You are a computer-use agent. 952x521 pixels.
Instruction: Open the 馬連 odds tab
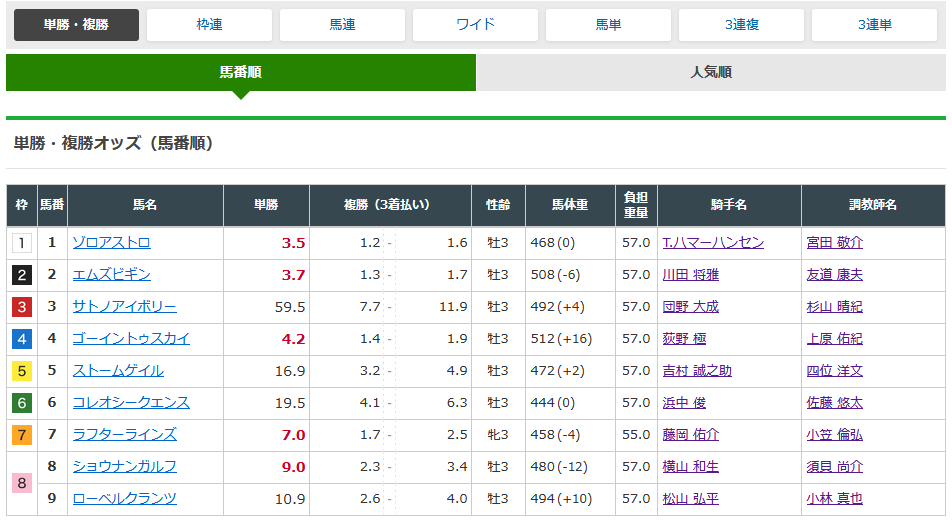[x=342, y=25]
